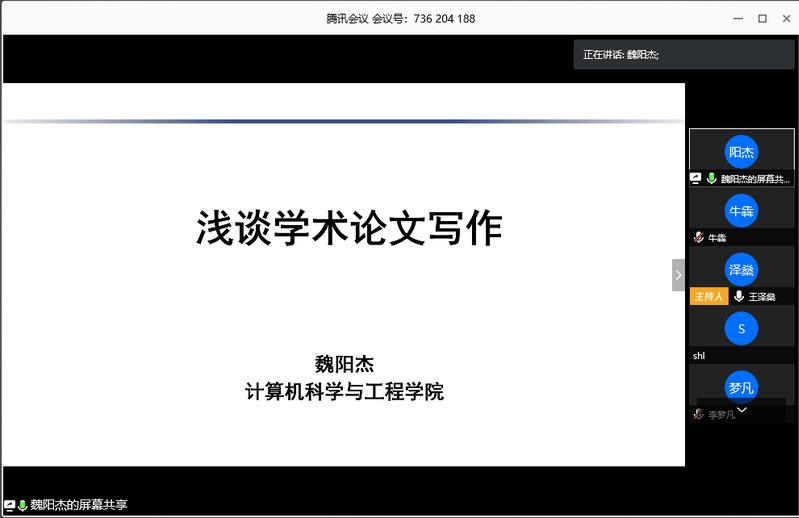The width and height of the screenshot is (799, 518).
Task: Click the 牛犇 participant avatar
Action: point(741,211)
